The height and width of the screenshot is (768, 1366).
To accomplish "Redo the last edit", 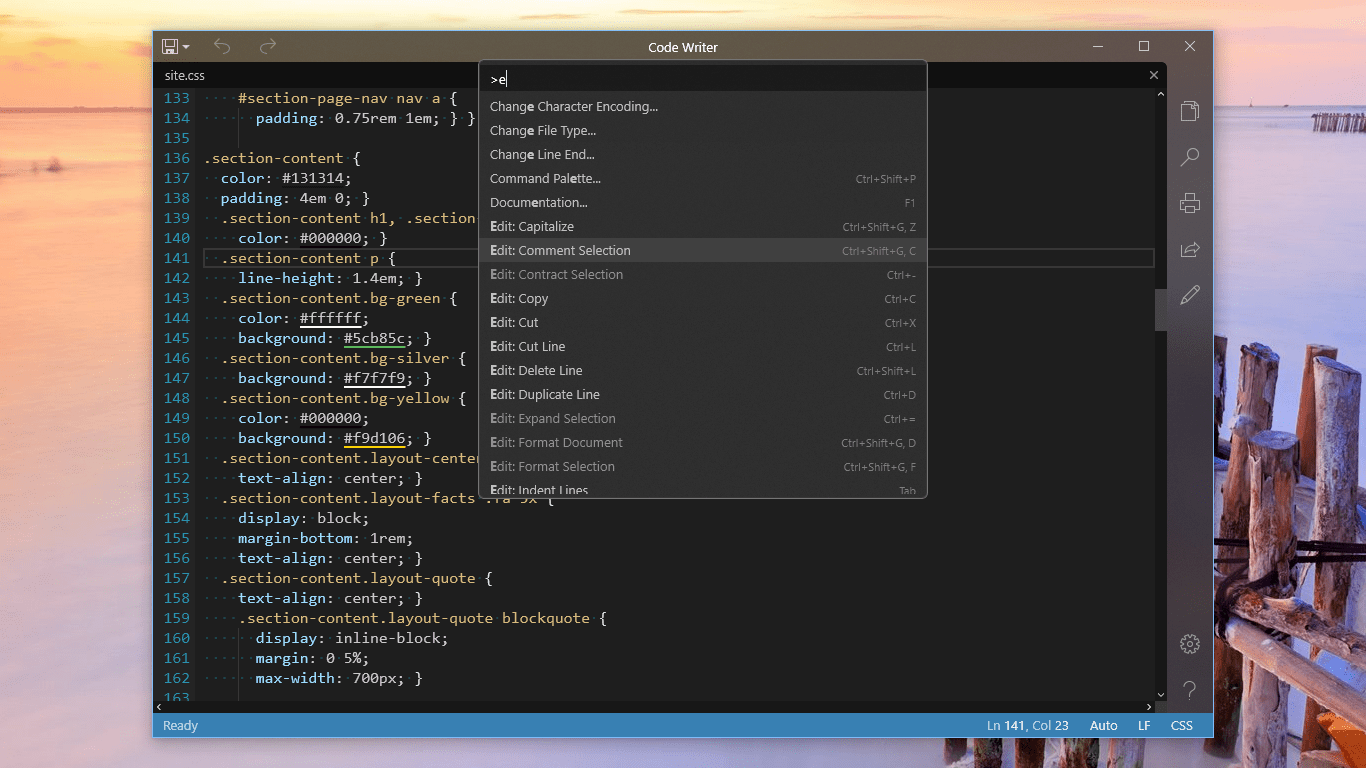I will point(266,46).
